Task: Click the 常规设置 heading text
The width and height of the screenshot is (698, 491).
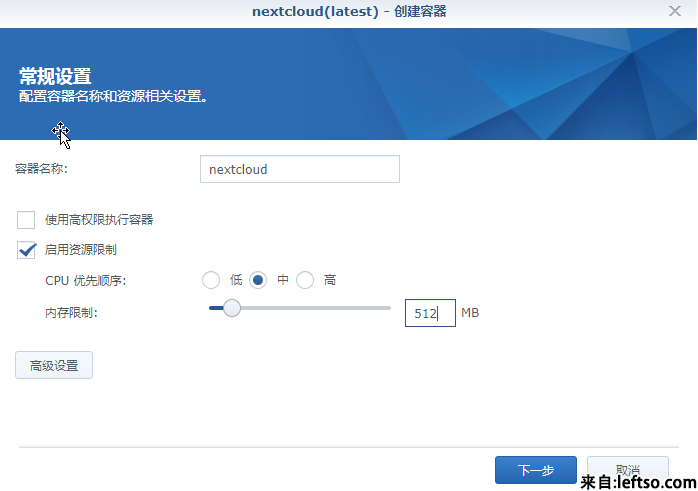Action: (55, 76)
